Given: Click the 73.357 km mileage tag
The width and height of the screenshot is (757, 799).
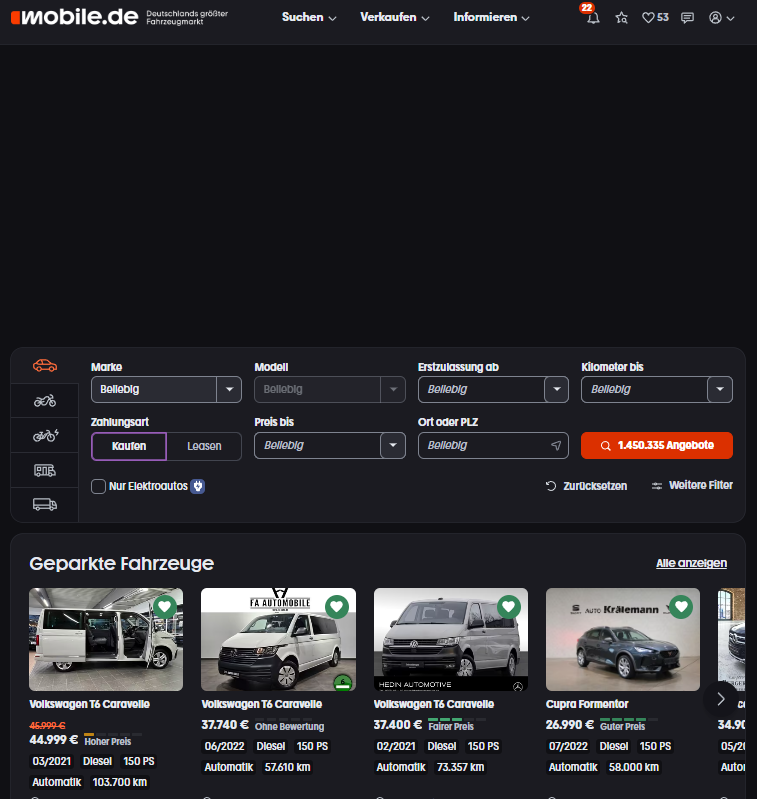Looking at the screenshot, I should tap(461, 767).
